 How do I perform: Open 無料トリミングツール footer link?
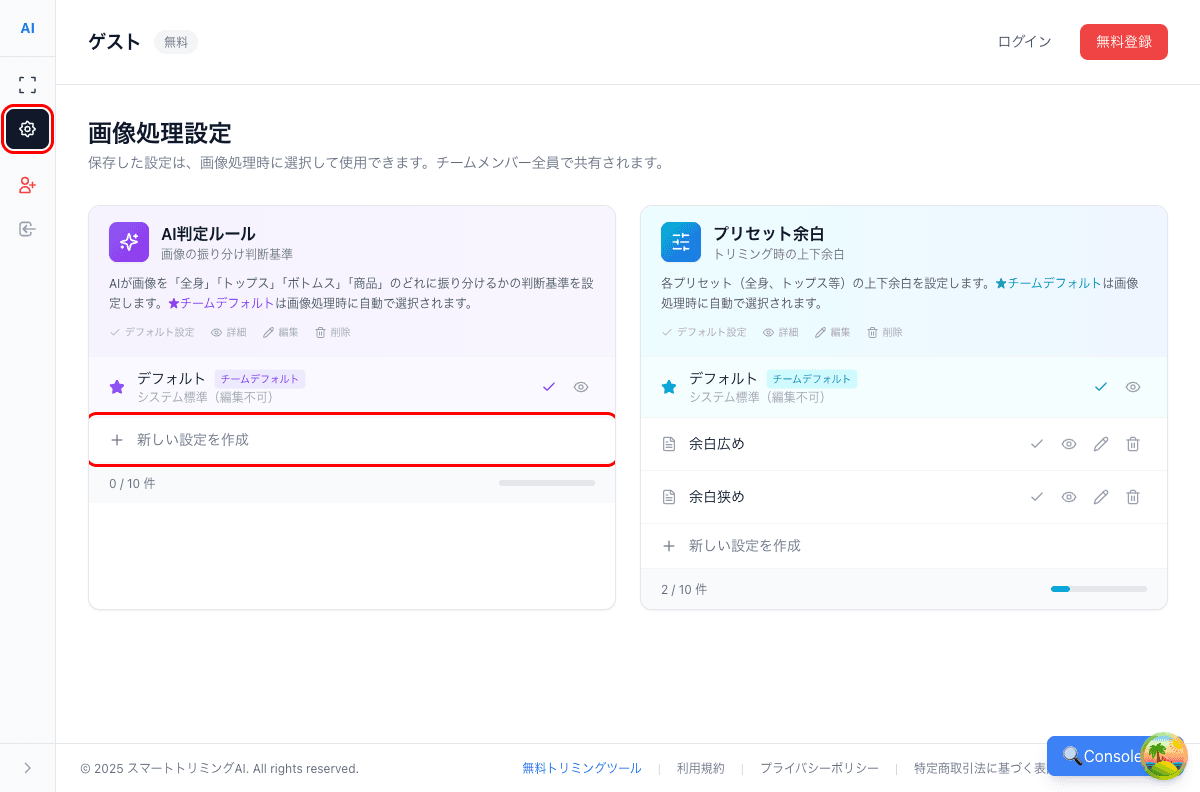click(582, 768)
